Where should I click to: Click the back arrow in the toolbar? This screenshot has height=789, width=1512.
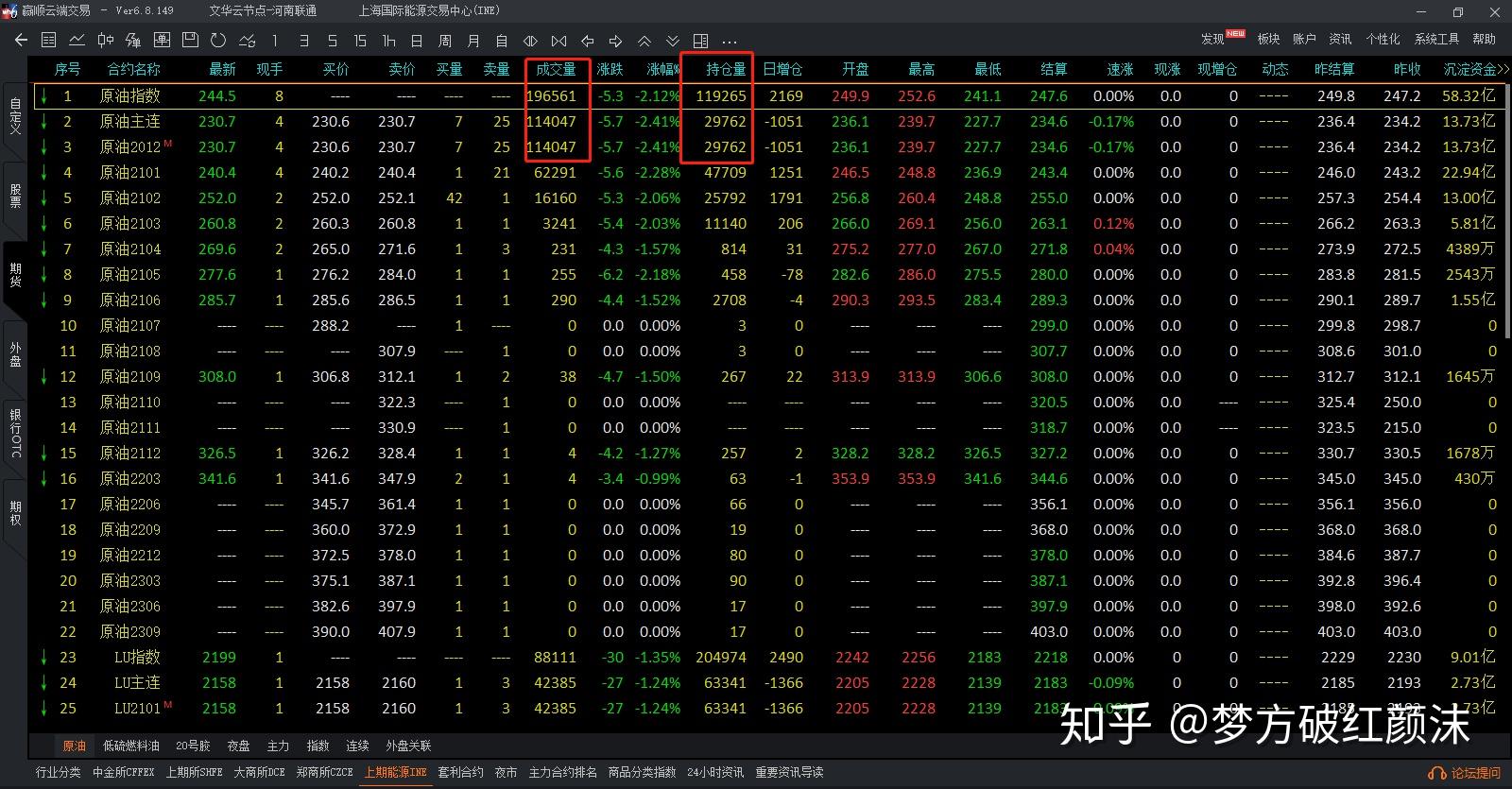[21, 41]
